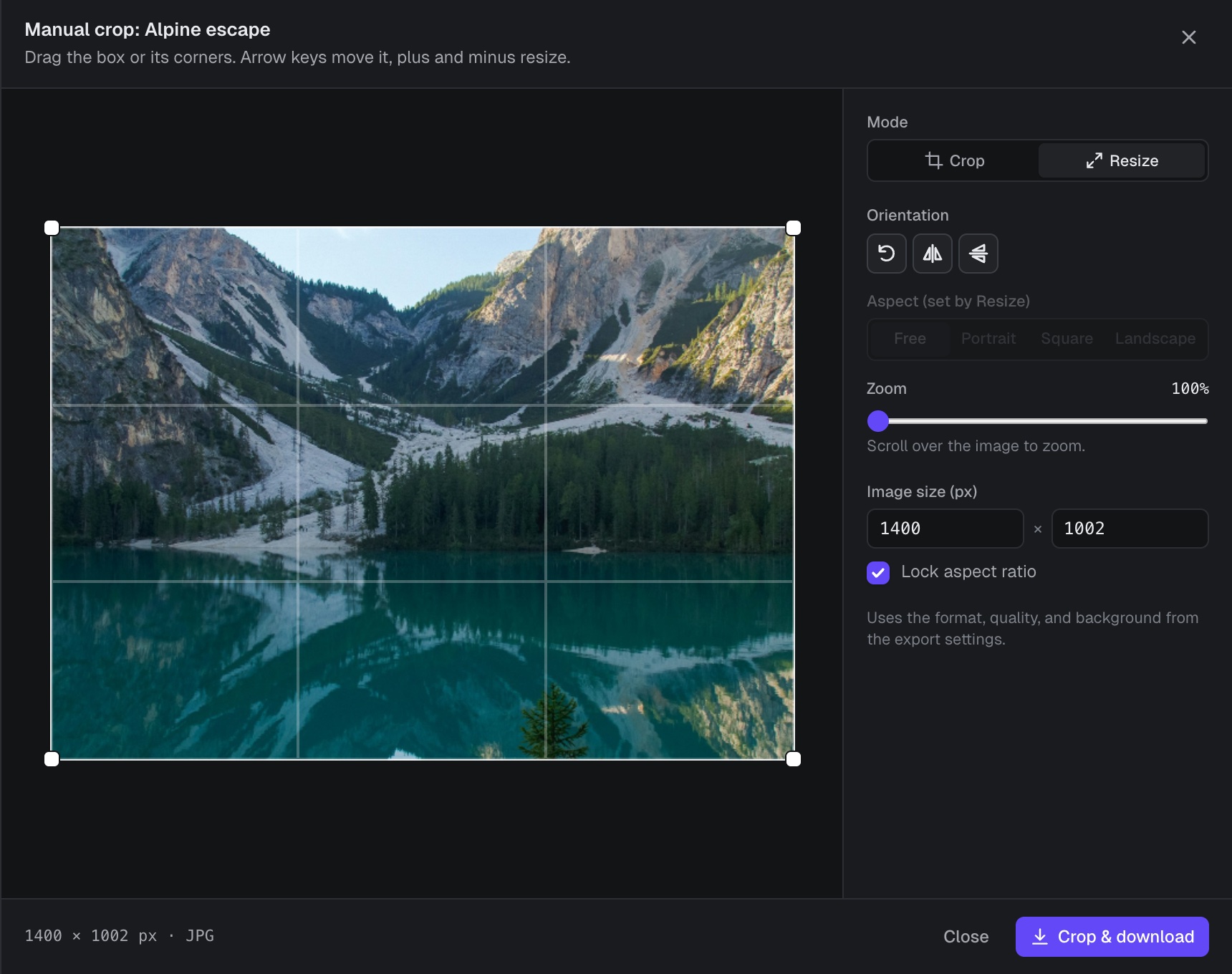Click the 'Orientation' section label

pos(908,216)
